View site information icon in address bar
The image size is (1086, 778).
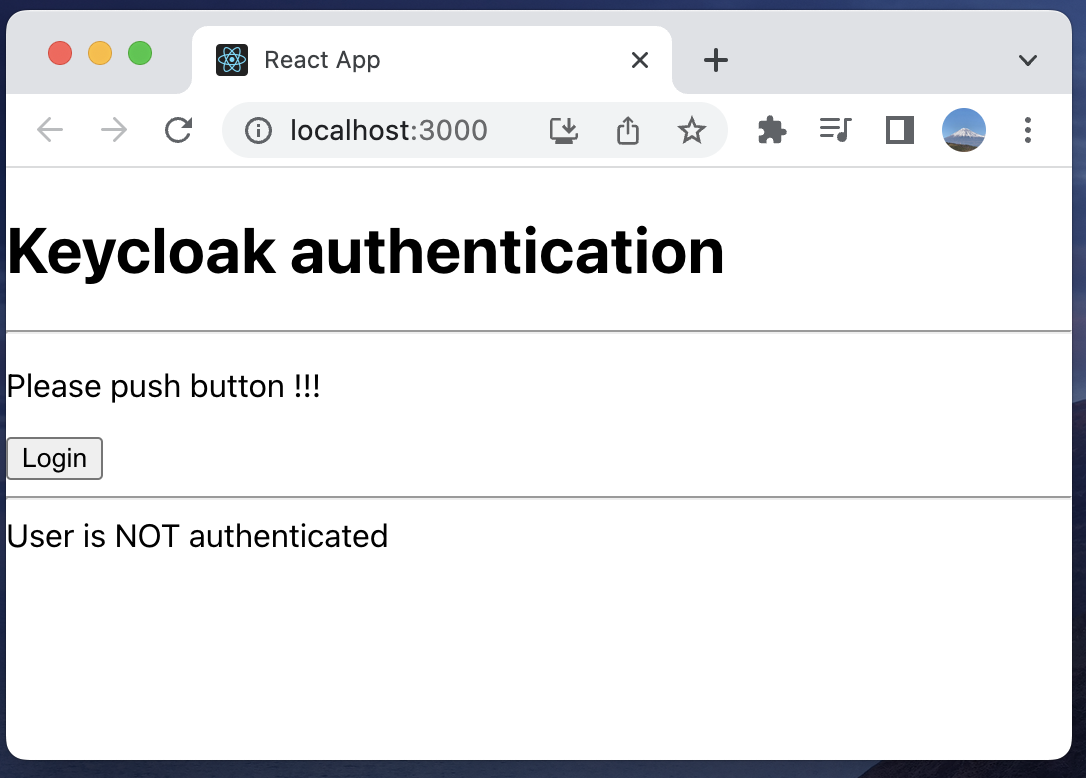[258, 130]
